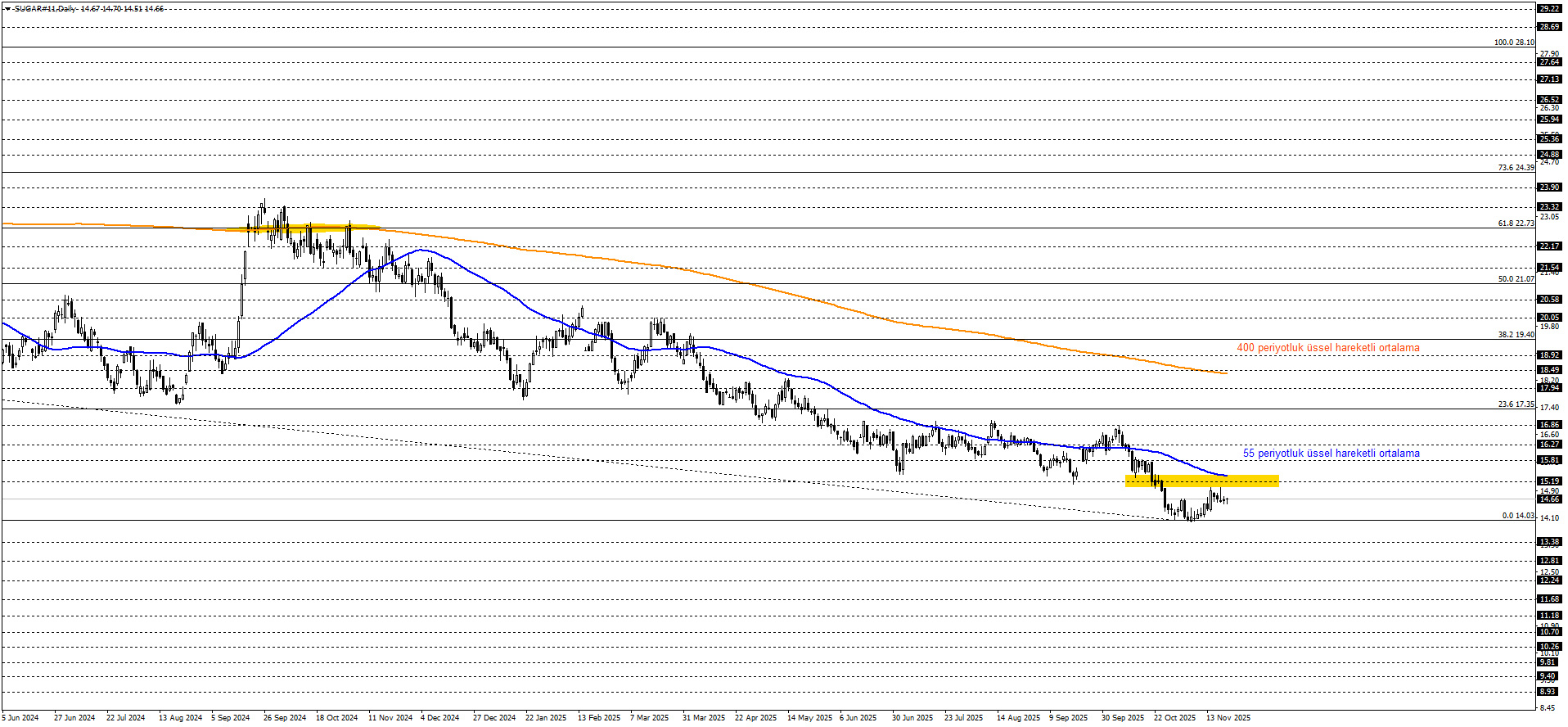Click the 4 Dec 2024 date marker

(441, 718)
